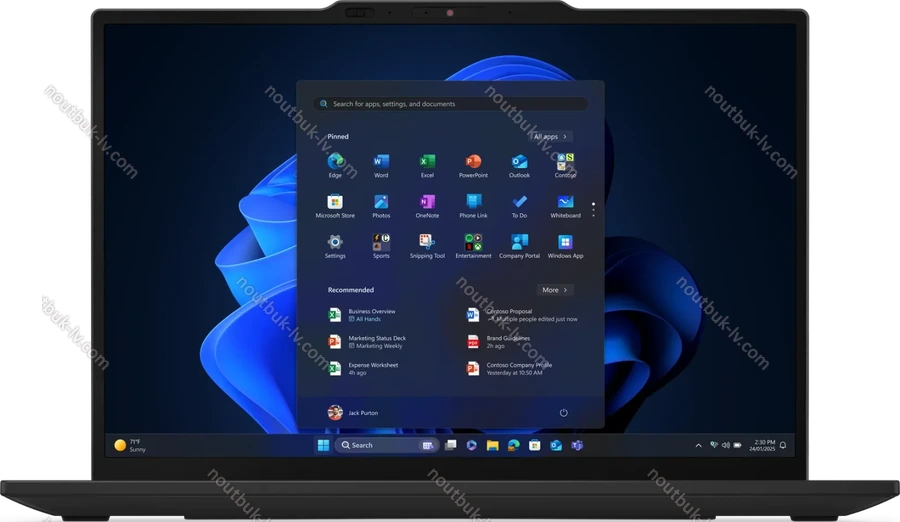The height and width of the screenshot is (522, 900).
Task: Click the Start menu search field
Action: (x=450, y=104)
